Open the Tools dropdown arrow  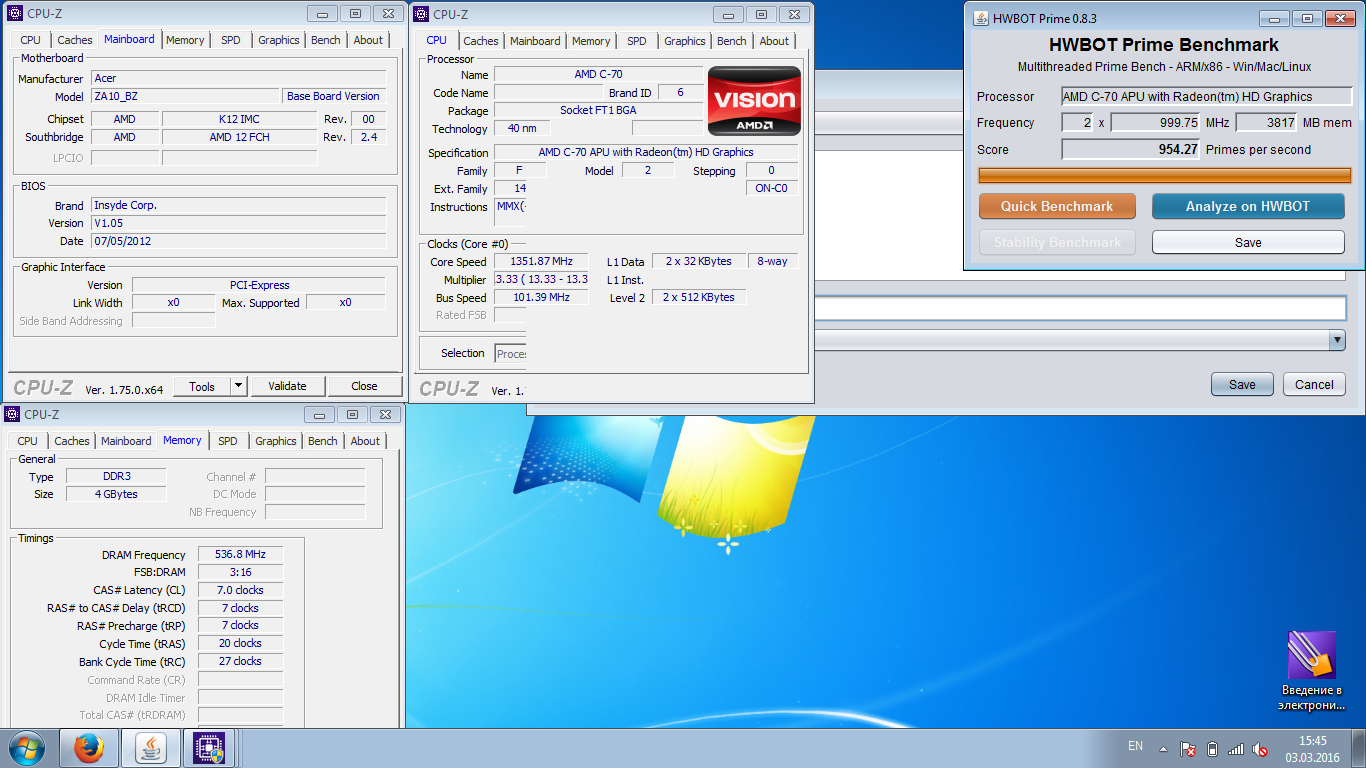click(238, 386)
